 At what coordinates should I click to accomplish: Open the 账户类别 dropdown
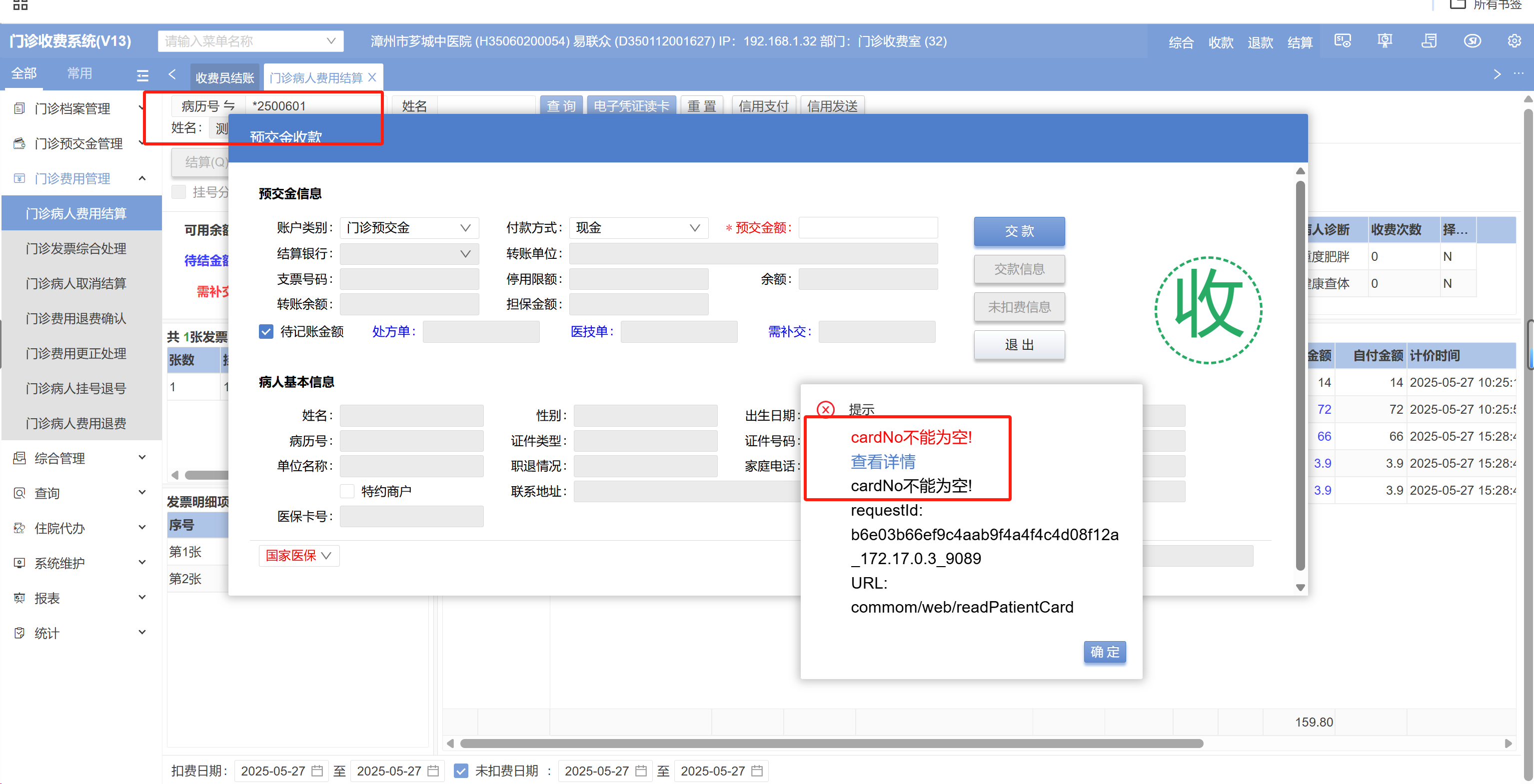coord(409,228)
